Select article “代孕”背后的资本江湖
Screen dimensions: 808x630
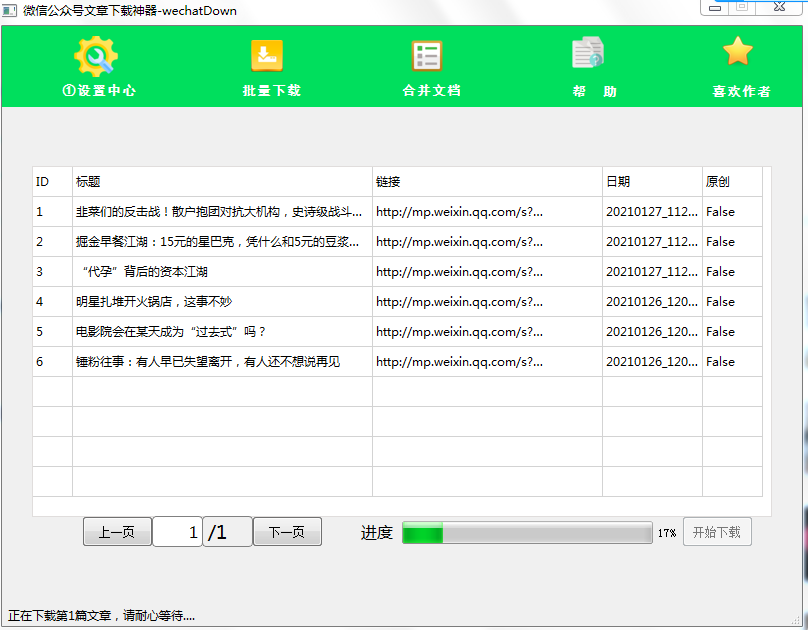[222, 271]
